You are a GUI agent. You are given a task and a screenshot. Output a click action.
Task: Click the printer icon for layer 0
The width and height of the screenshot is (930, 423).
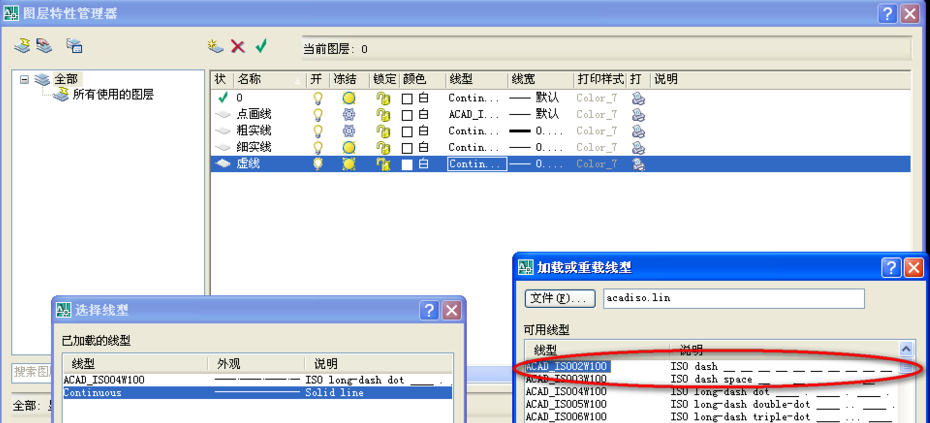click(x=638, y=99)
